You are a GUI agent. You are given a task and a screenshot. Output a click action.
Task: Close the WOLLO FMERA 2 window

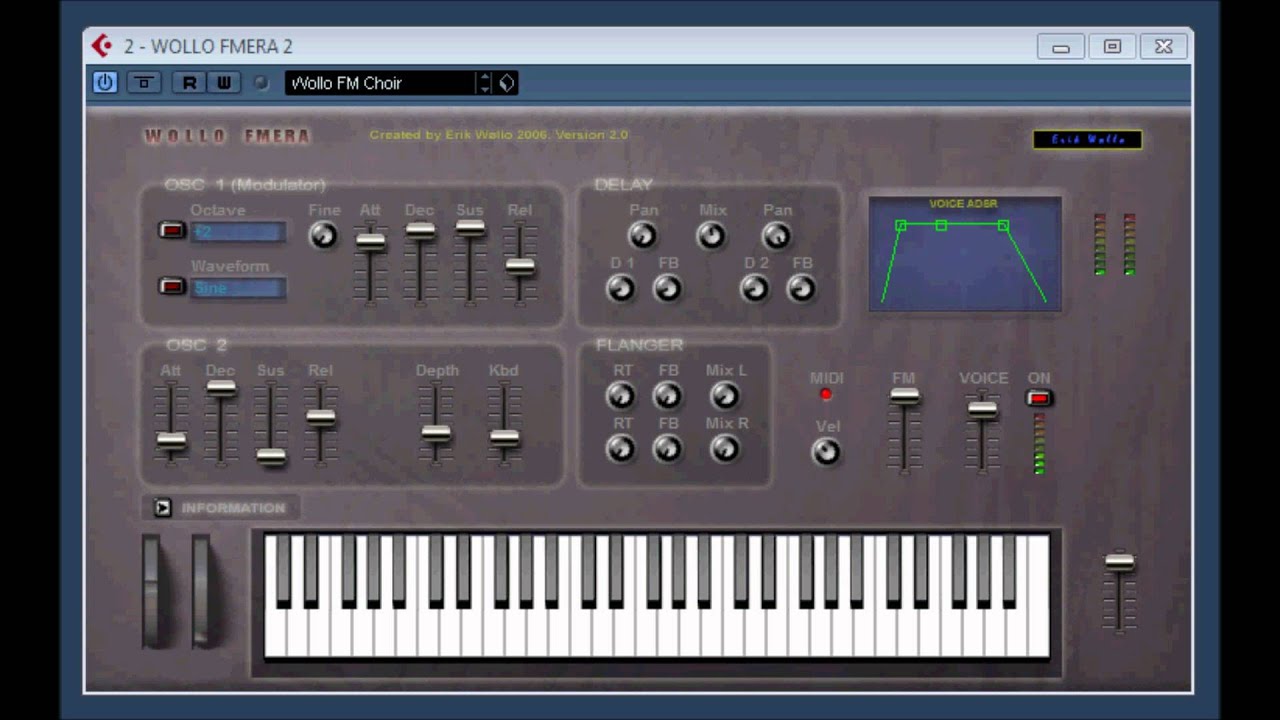(1163, 47)
